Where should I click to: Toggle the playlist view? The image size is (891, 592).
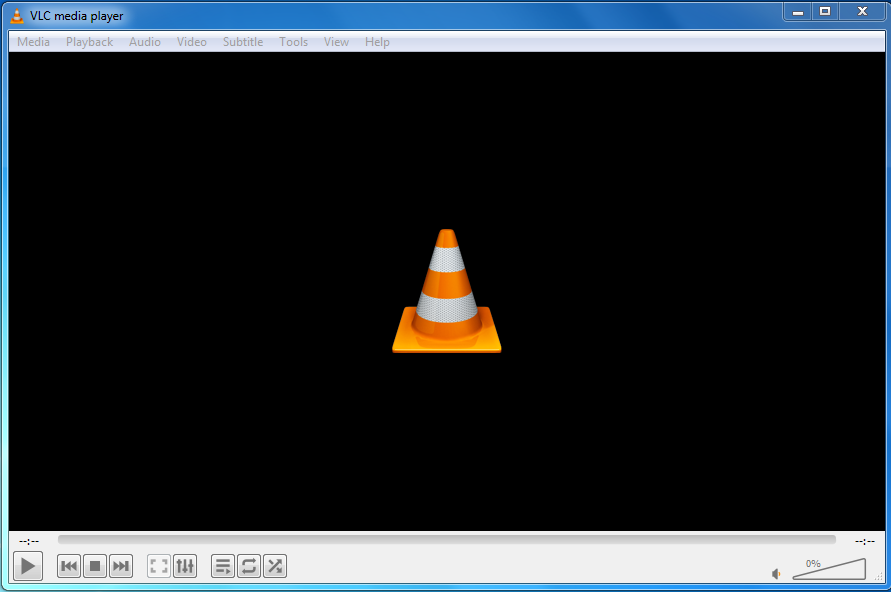223,567
